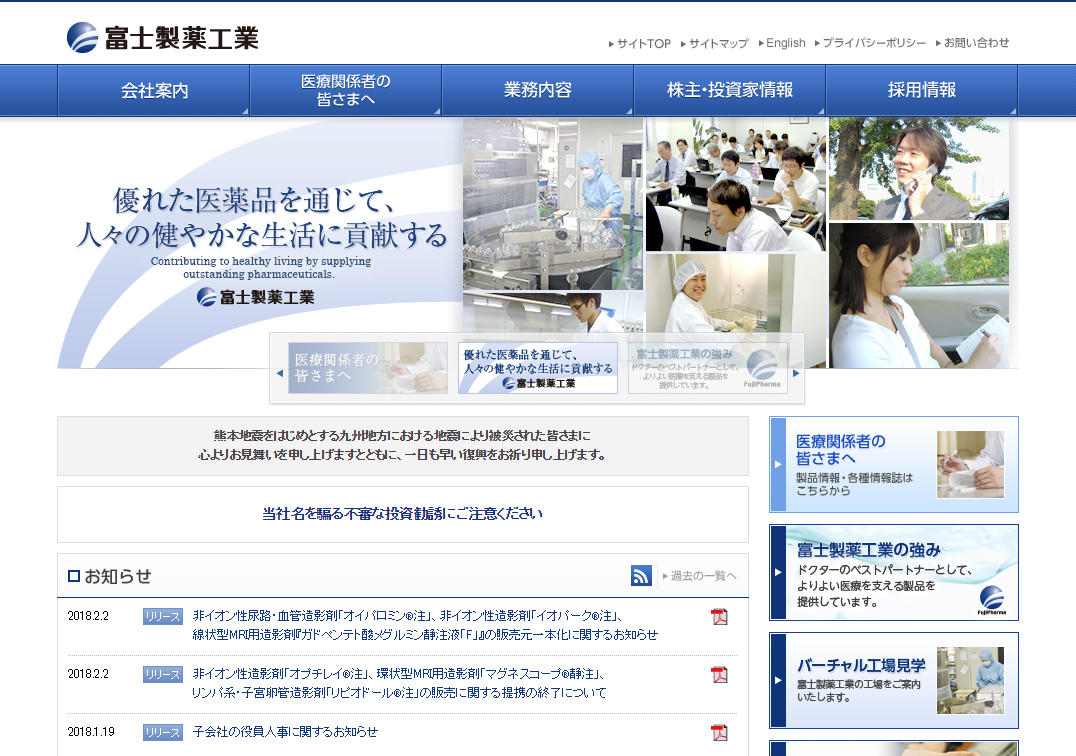Open the investment solicitation warning notice

[403, 514]
